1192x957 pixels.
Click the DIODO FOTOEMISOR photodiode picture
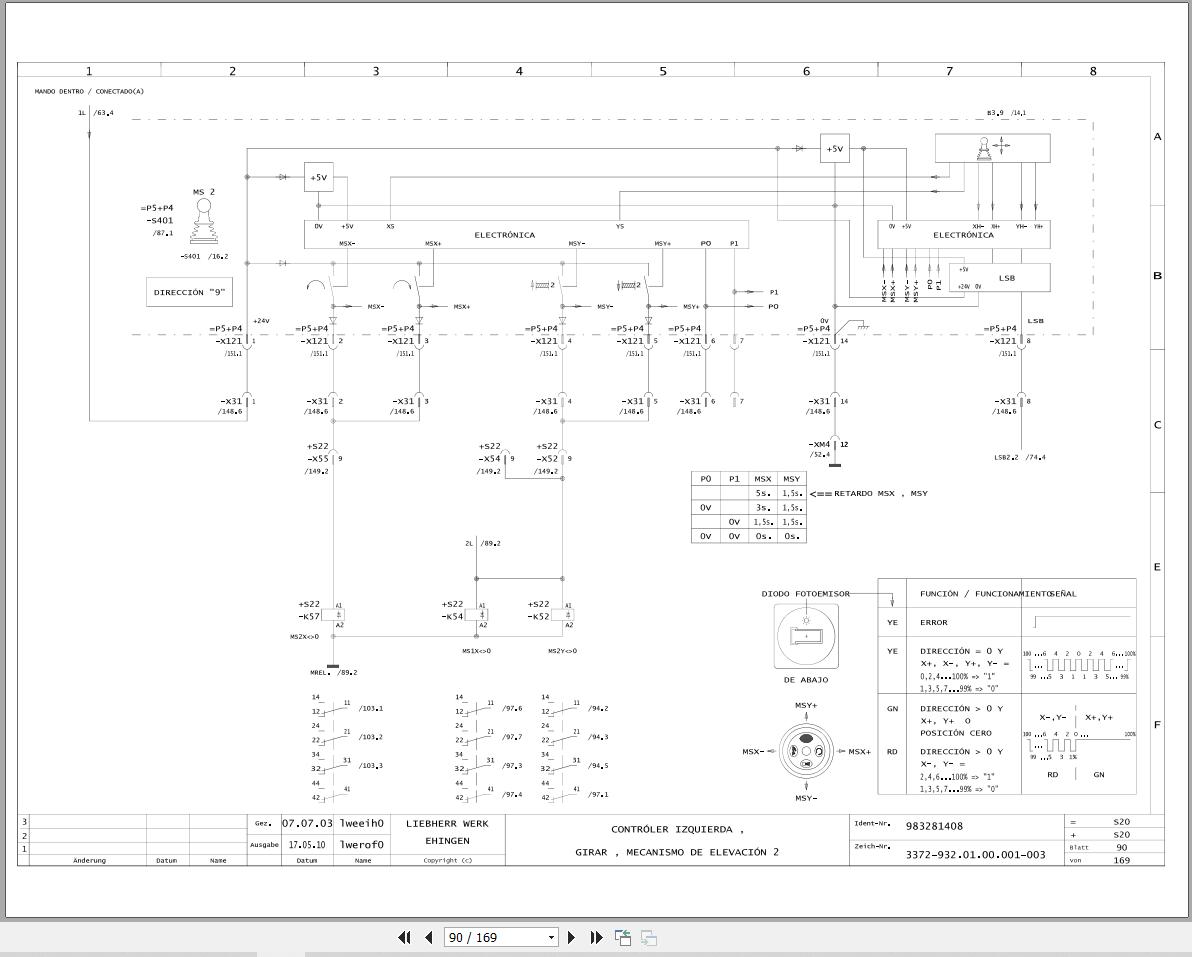click(x=806, y=636)
